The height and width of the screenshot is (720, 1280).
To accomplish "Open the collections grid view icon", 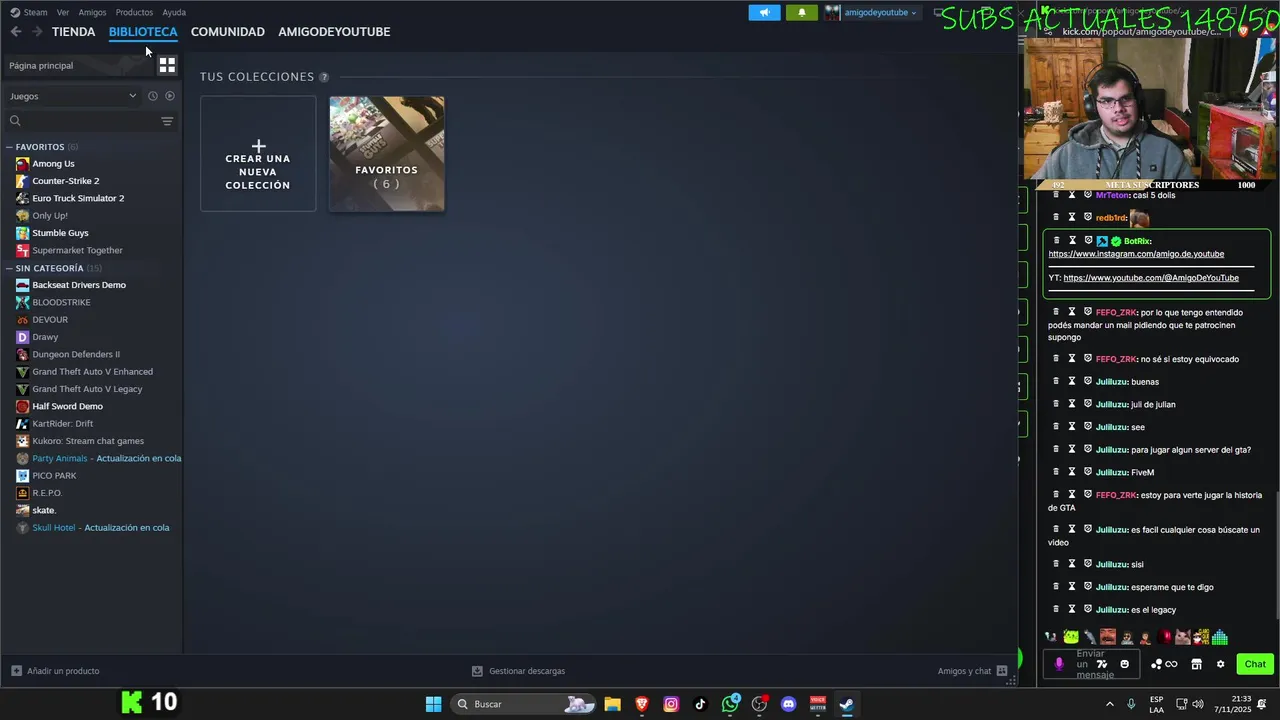I will [167, 65].
